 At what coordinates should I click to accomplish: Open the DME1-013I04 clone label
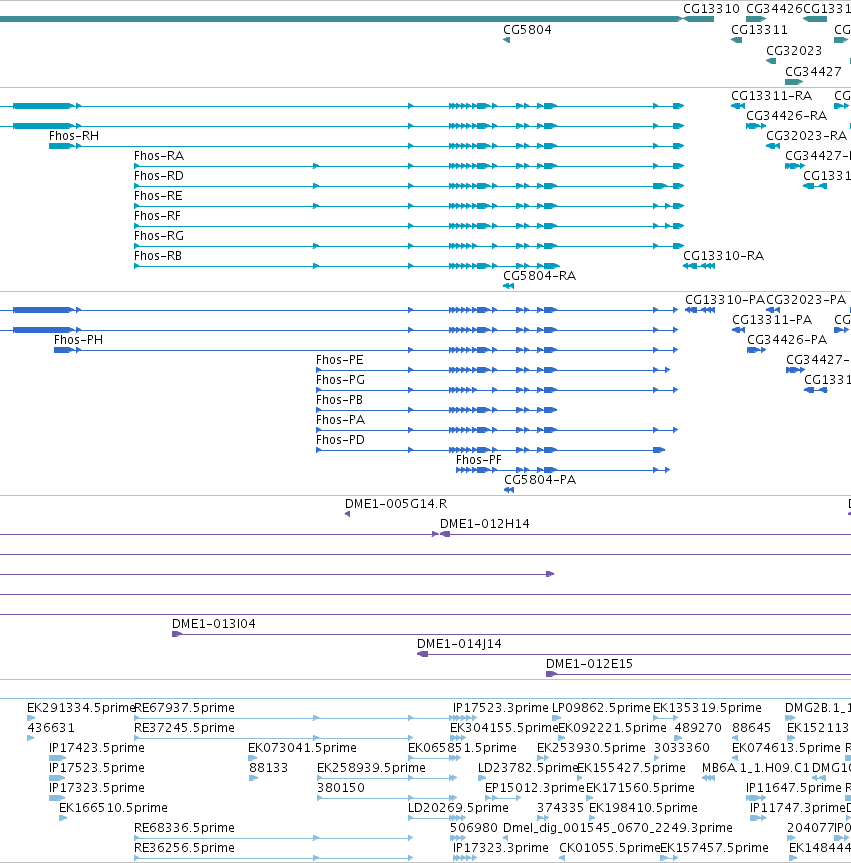(214, 624)
